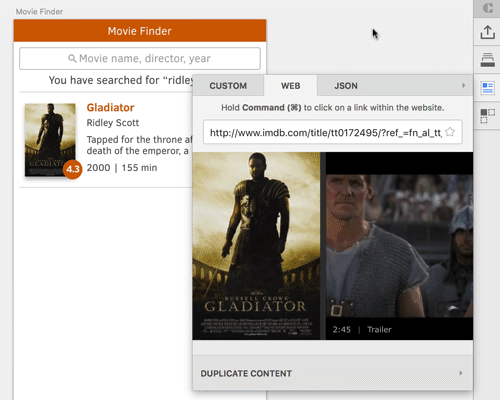
Task: Open the JSON tab
Action: coord(346,86)
